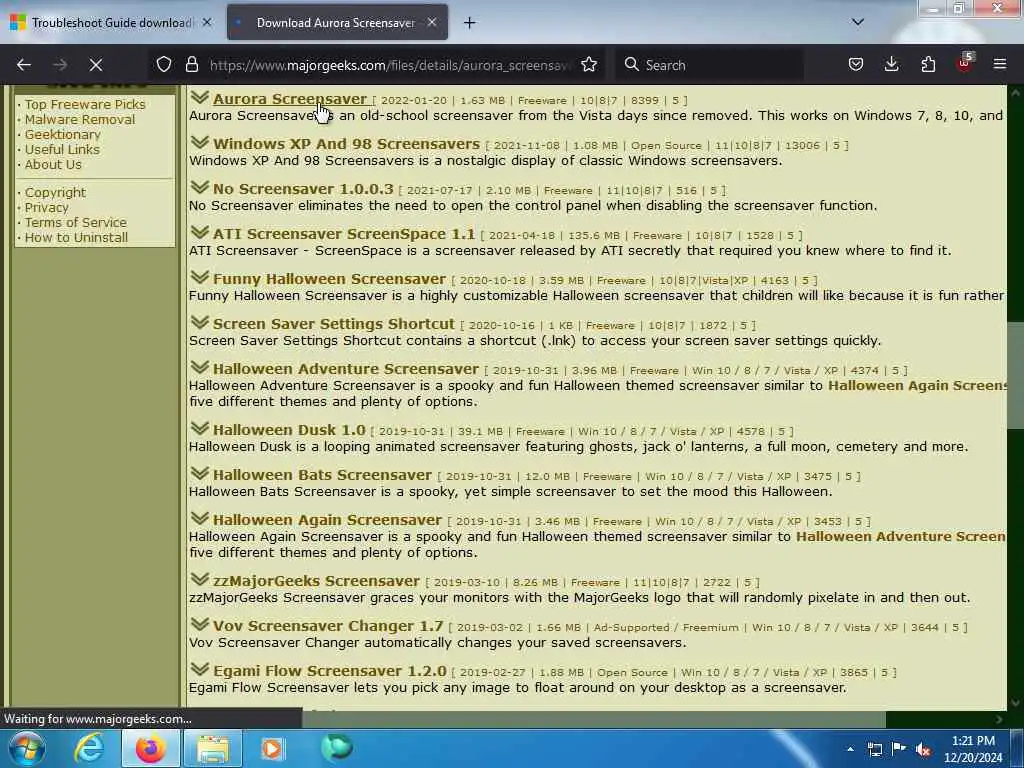Open the Downloads arrow icon

click(891, 64)
